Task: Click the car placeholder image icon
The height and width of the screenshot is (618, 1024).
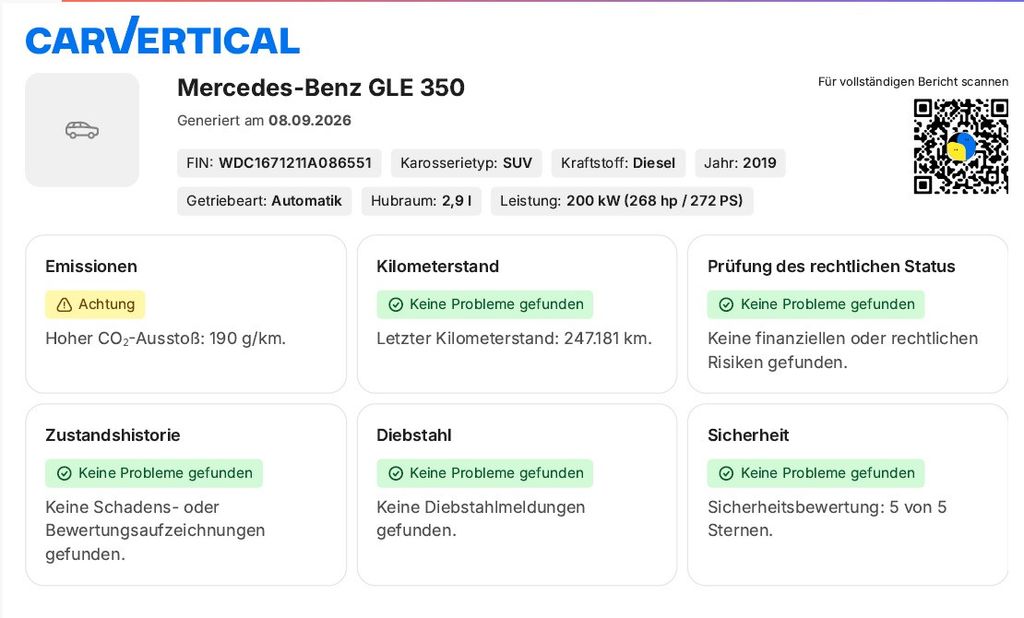Action: pos(82,130)
